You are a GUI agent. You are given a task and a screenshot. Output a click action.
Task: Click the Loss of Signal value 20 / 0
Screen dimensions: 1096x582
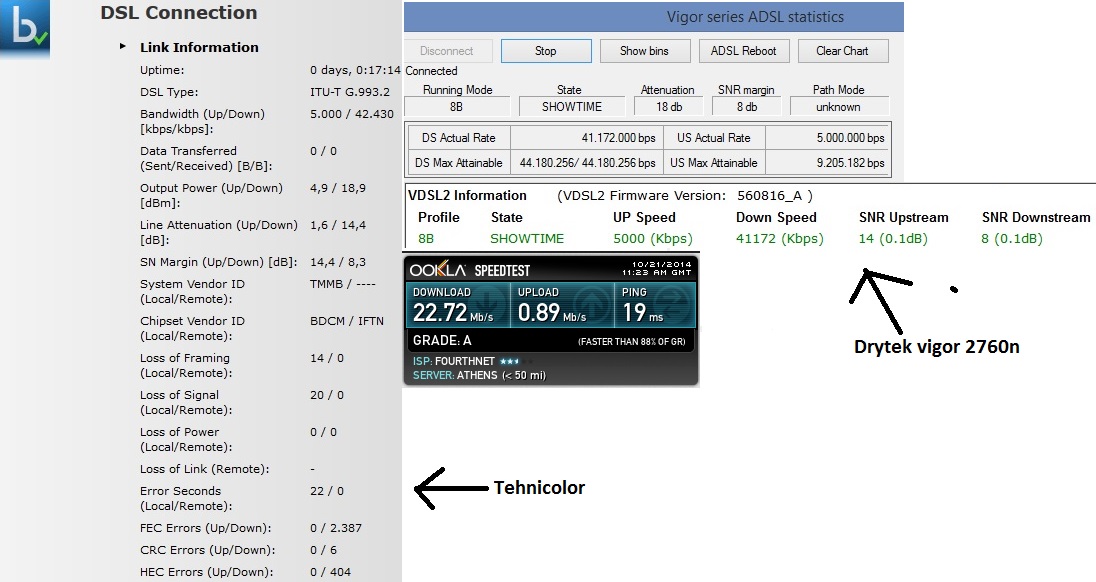[326, 395]
